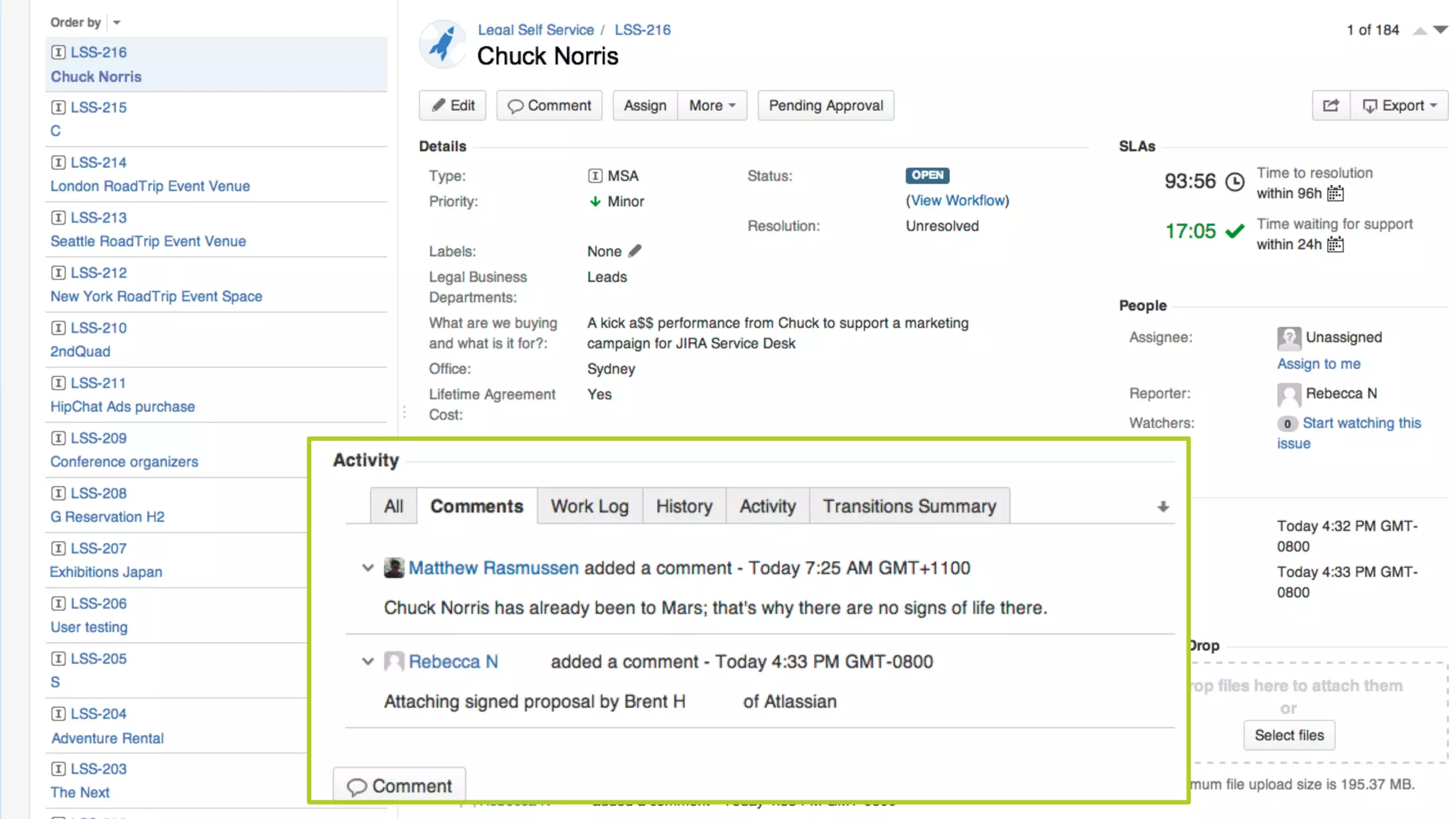Switch to the Work Log tab
Screen dimensions: 1456x819
coord(589,506)
